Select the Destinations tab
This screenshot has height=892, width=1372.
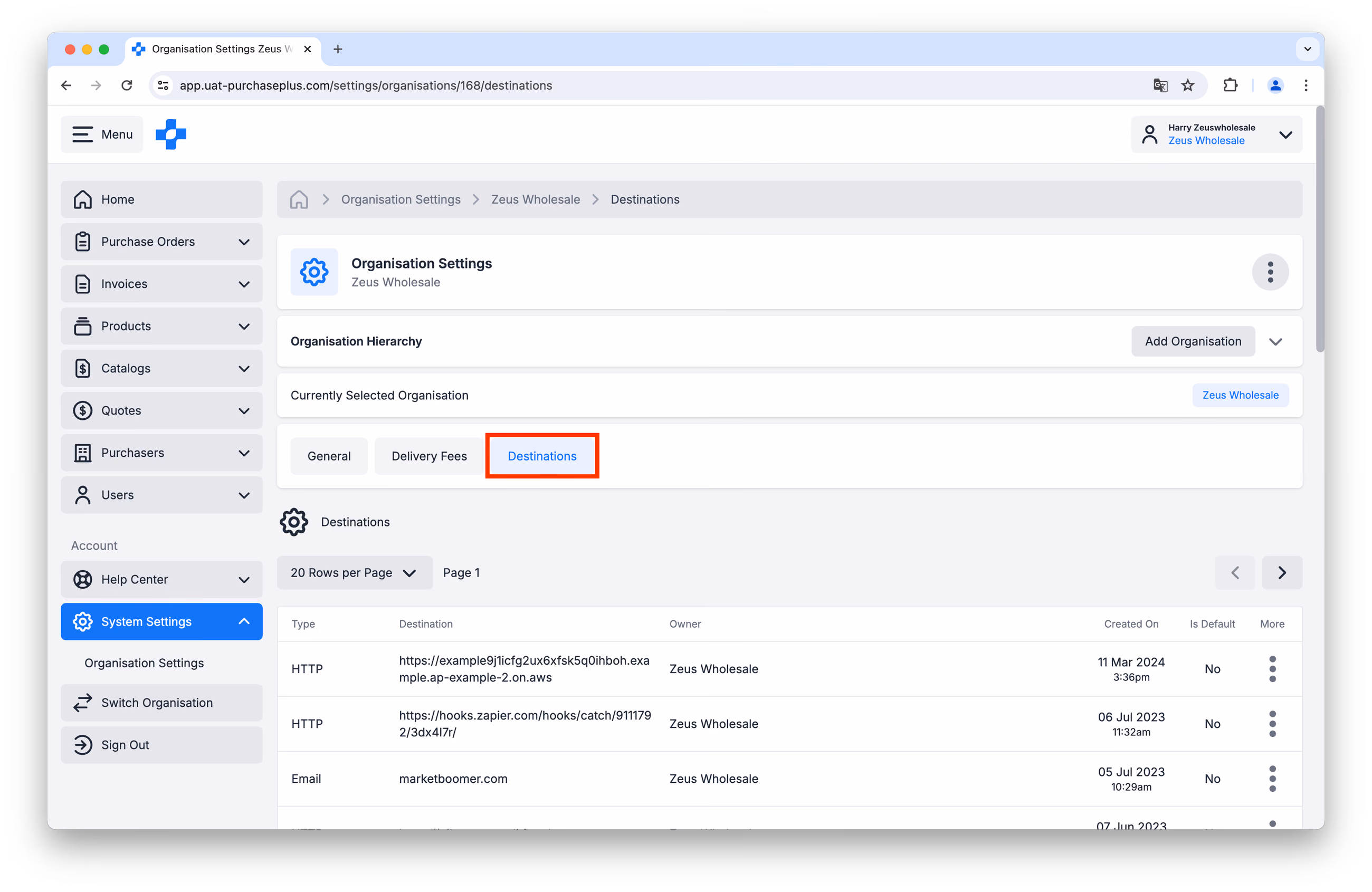click(542, 456)
